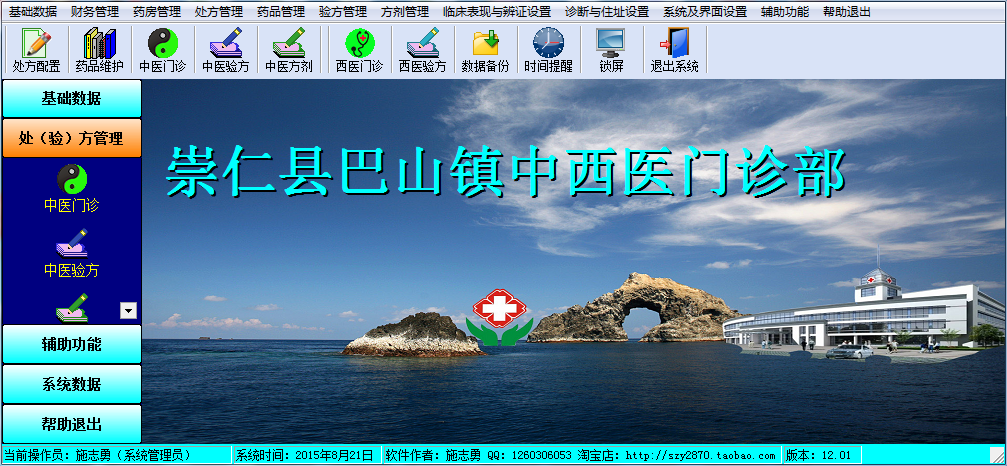
Task: Click the sidebar scroll-down arrow
Action: click(x=128, y=311)
